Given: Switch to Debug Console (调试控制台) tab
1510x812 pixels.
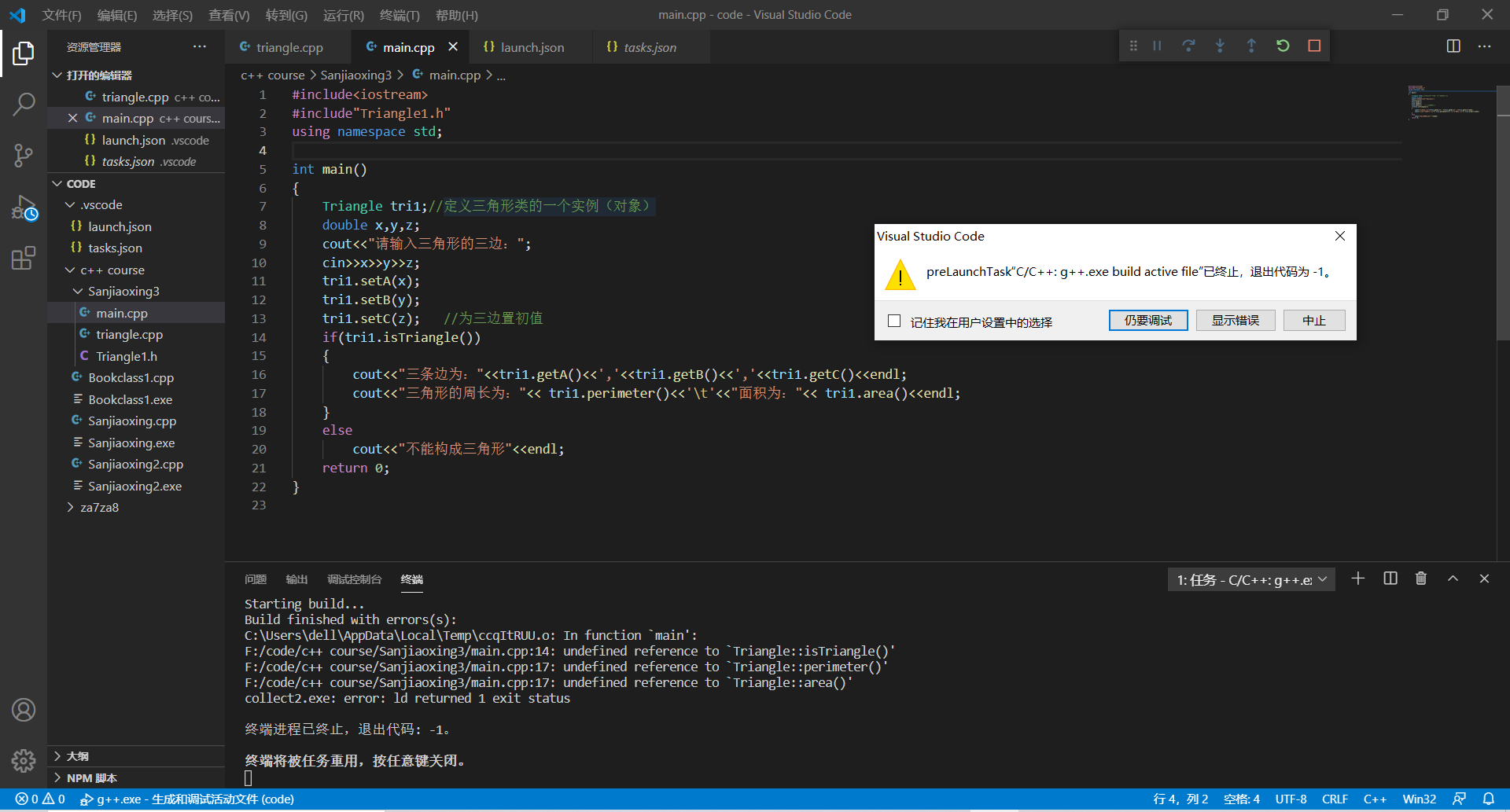Looking at the screenshot, I should click(x=354, y=579).
